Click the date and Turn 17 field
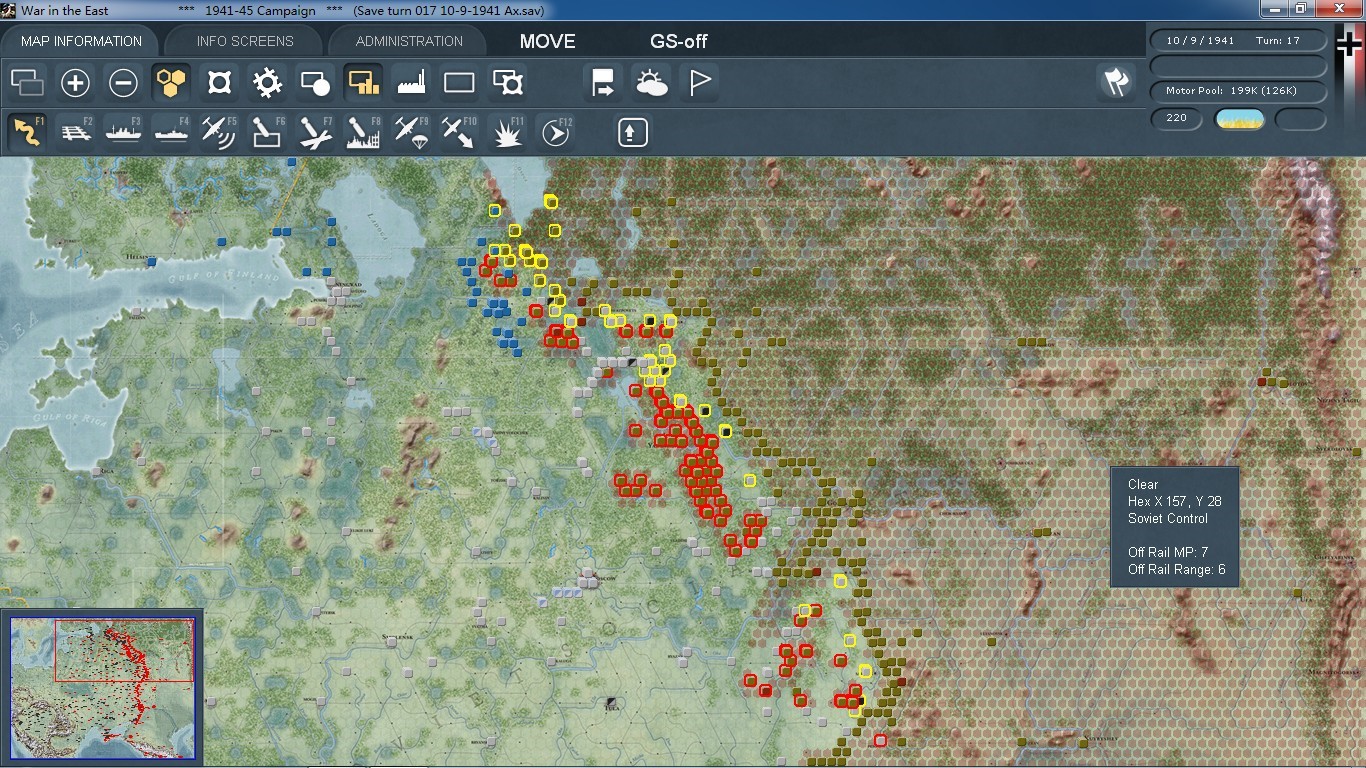The height and width of the screenshot is (768, 1366). click(x=1239, y=41)
